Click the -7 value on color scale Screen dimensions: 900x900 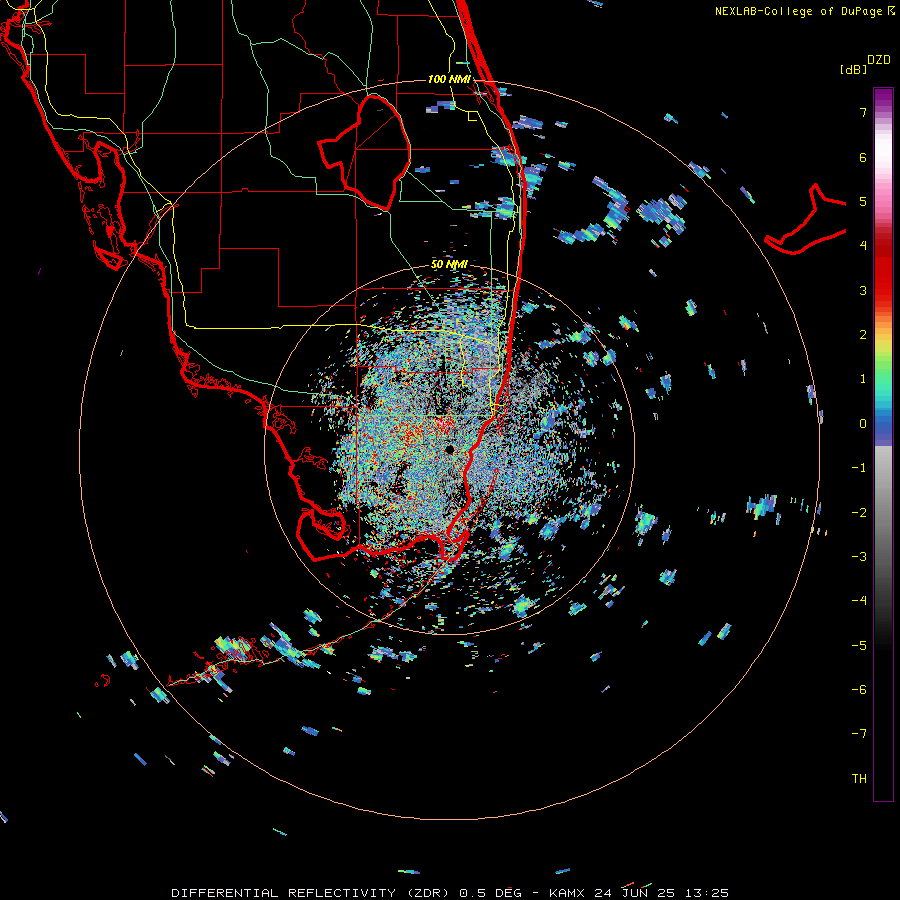(x=859, y=734)
